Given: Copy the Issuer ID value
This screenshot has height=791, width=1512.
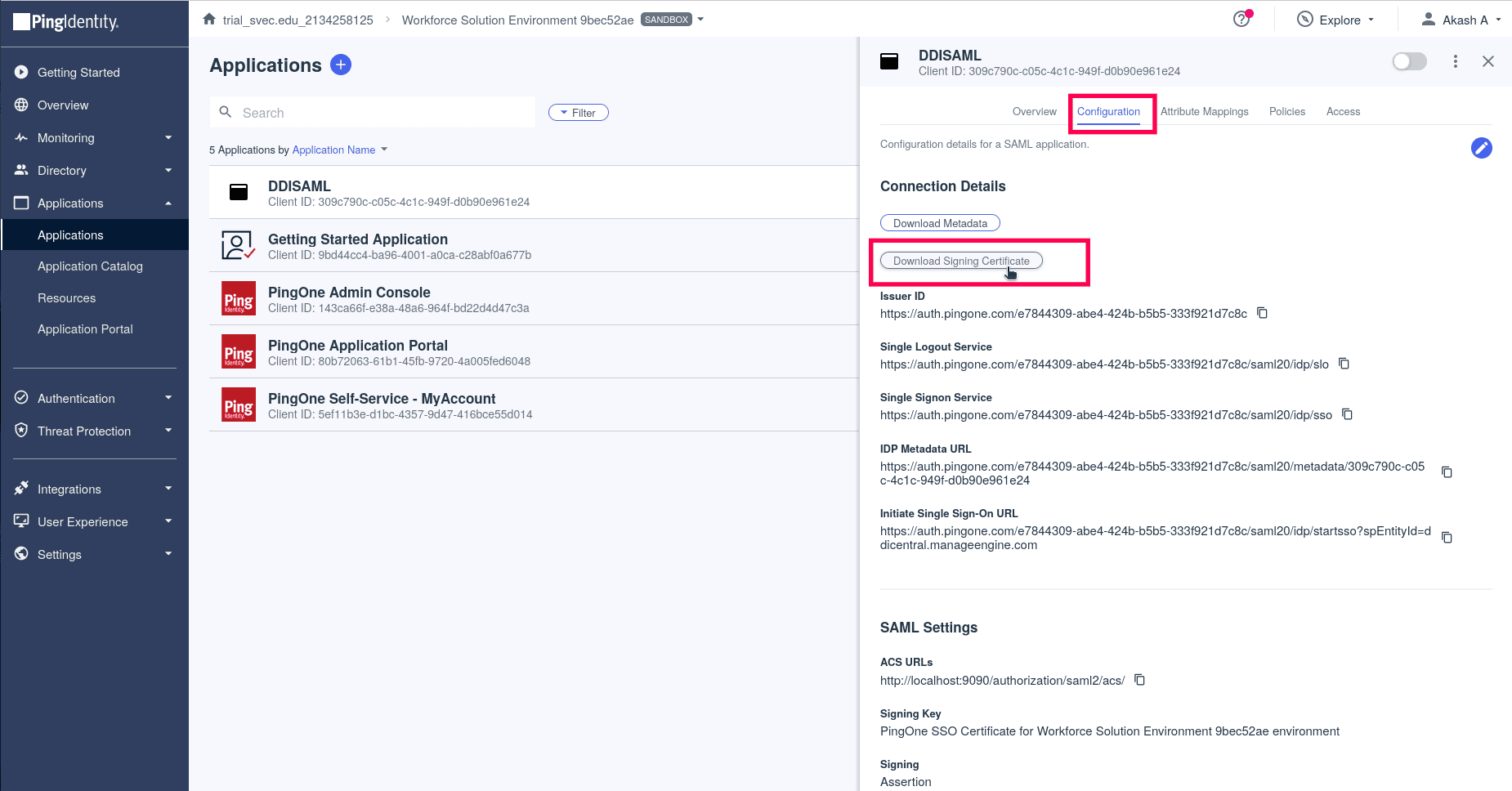Looking at the screenshot, I should pos(1263,313).
